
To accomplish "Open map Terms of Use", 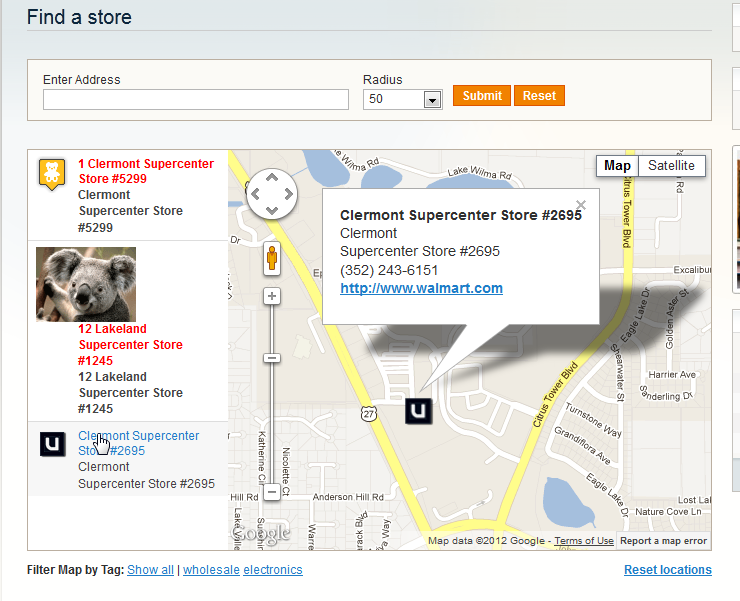I will (x=584, y=541).
